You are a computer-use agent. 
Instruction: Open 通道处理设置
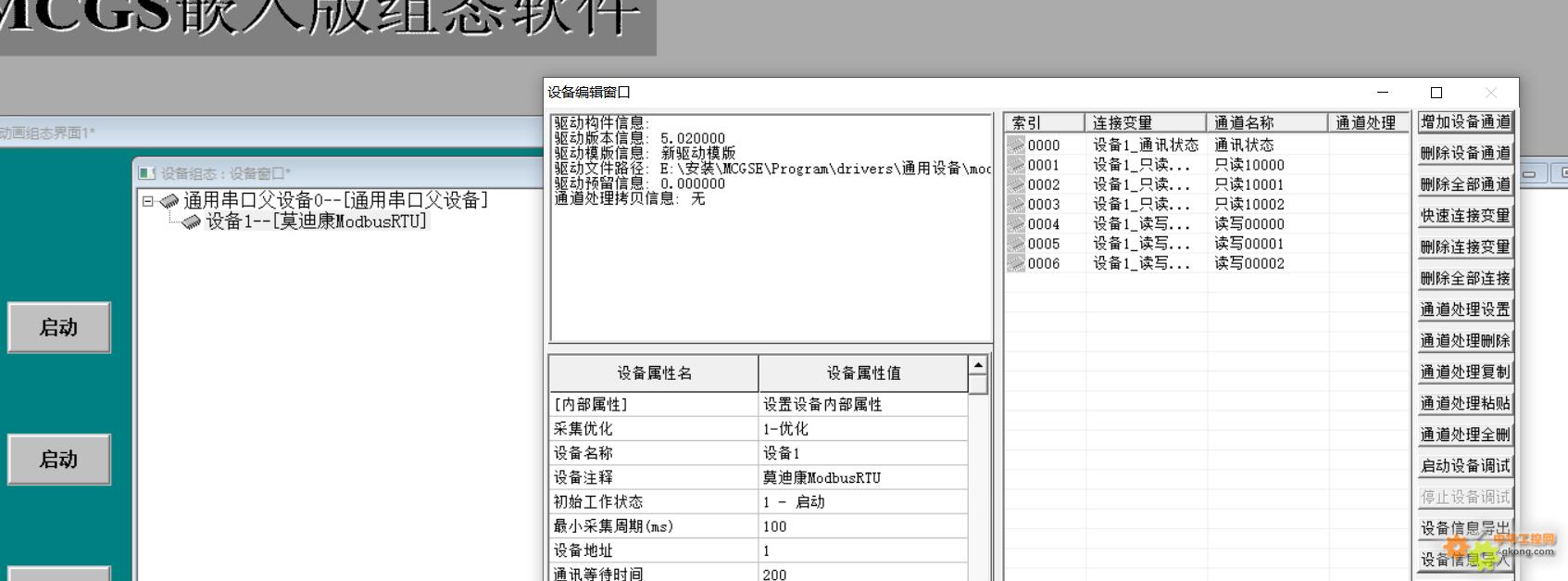click(x=1465, y=309)
